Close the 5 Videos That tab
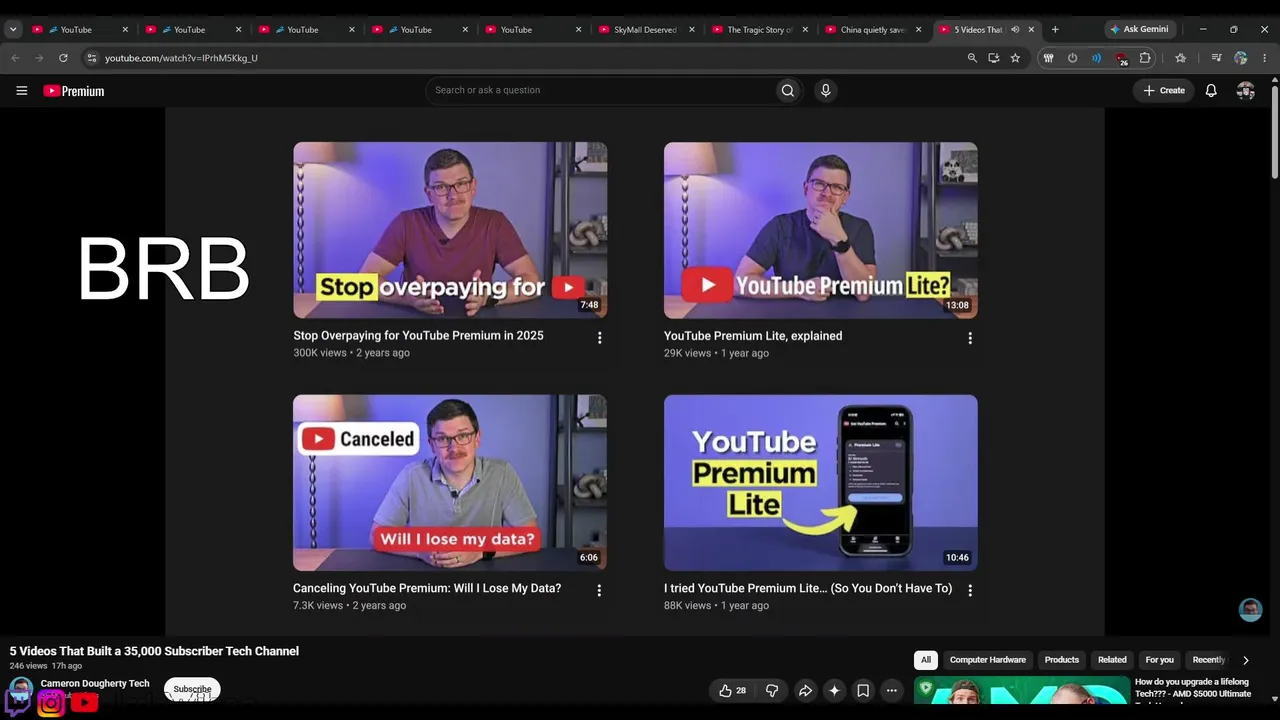This screenshot has height=720, width=1280. [x=1031, y=30]
